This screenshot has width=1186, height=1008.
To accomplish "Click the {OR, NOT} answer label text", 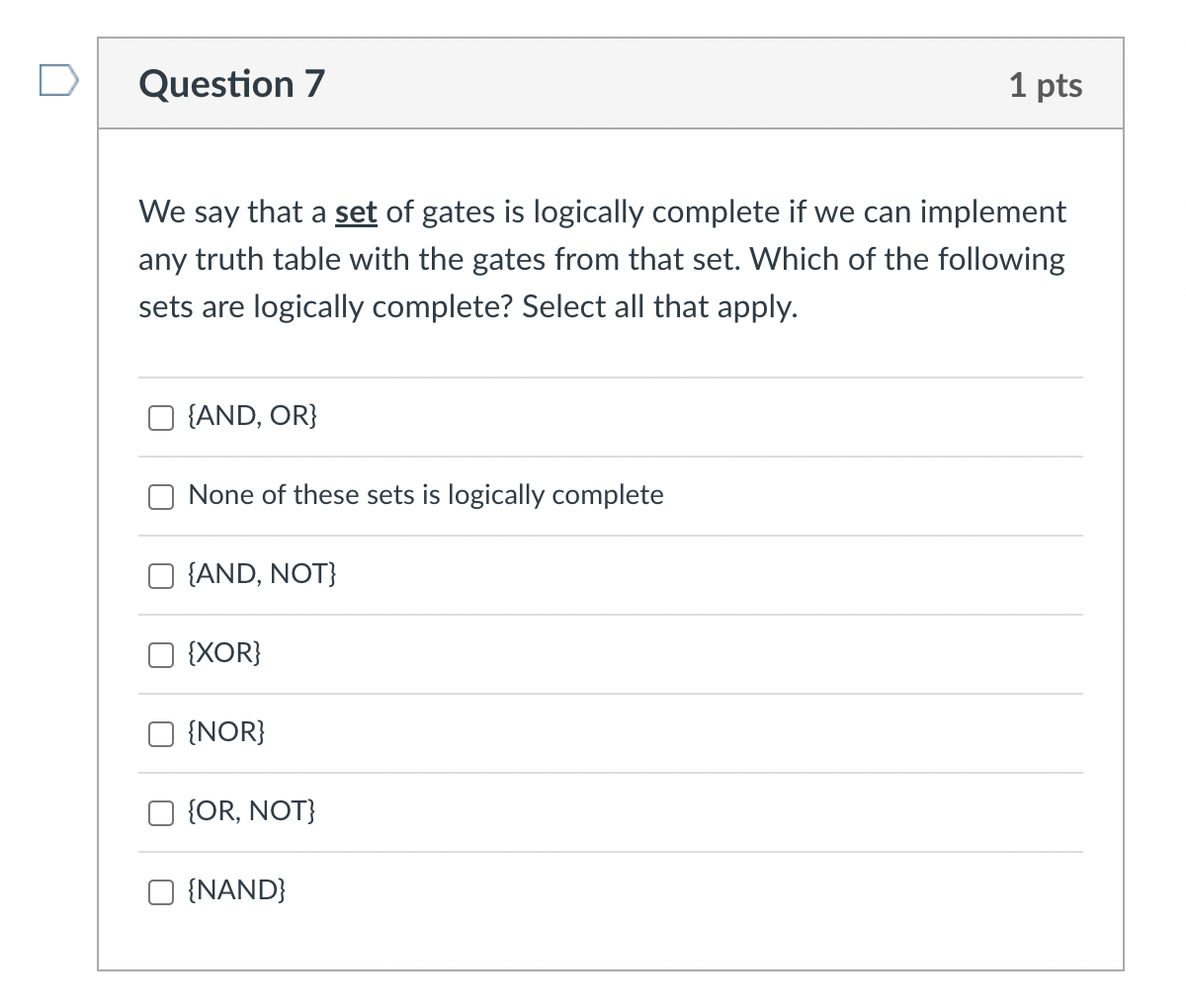I will [x=252, y=810].
